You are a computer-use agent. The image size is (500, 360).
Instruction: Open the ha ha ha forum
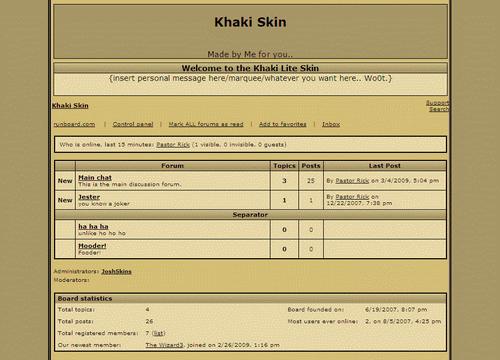93,226
